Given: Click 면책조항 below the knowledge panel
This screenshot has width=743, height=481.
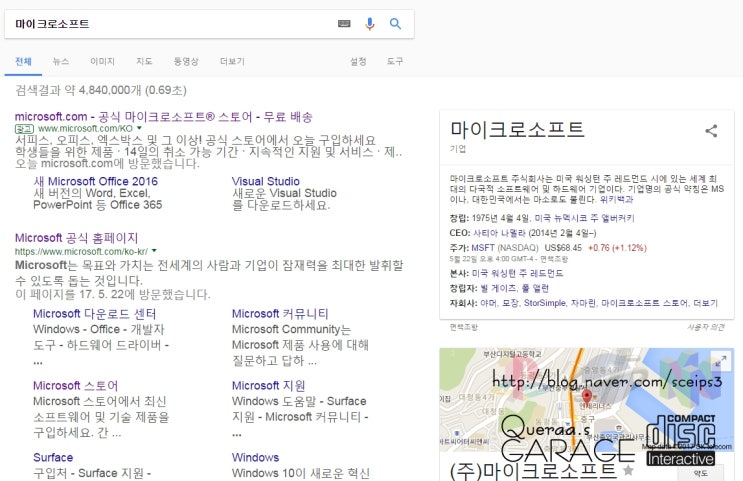Looking at the screenshot, I should pyautogui.click(x=464, y=327).
